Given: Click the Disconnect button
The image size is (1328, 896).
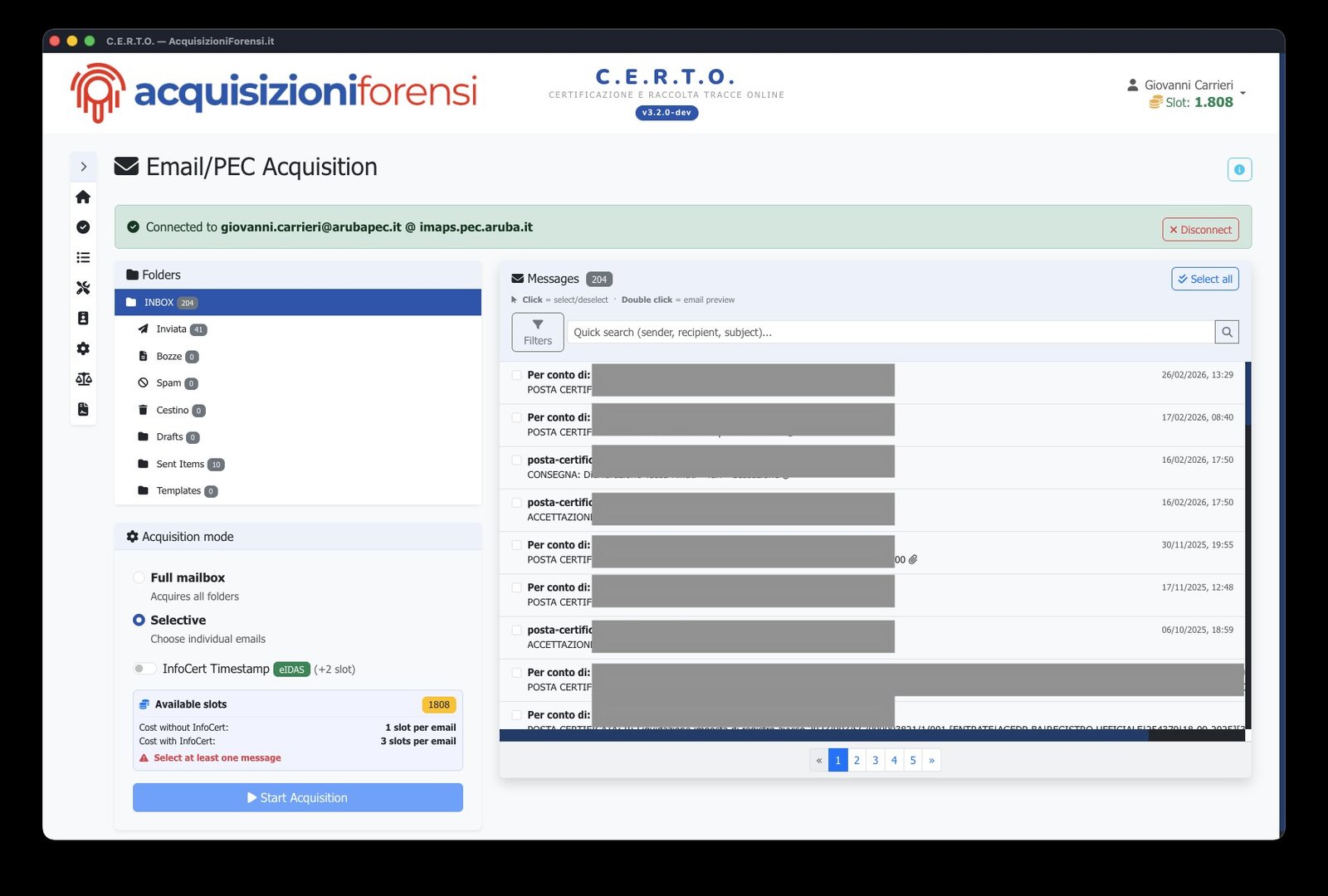Looking at the screenshot, I should point(1200,230).
